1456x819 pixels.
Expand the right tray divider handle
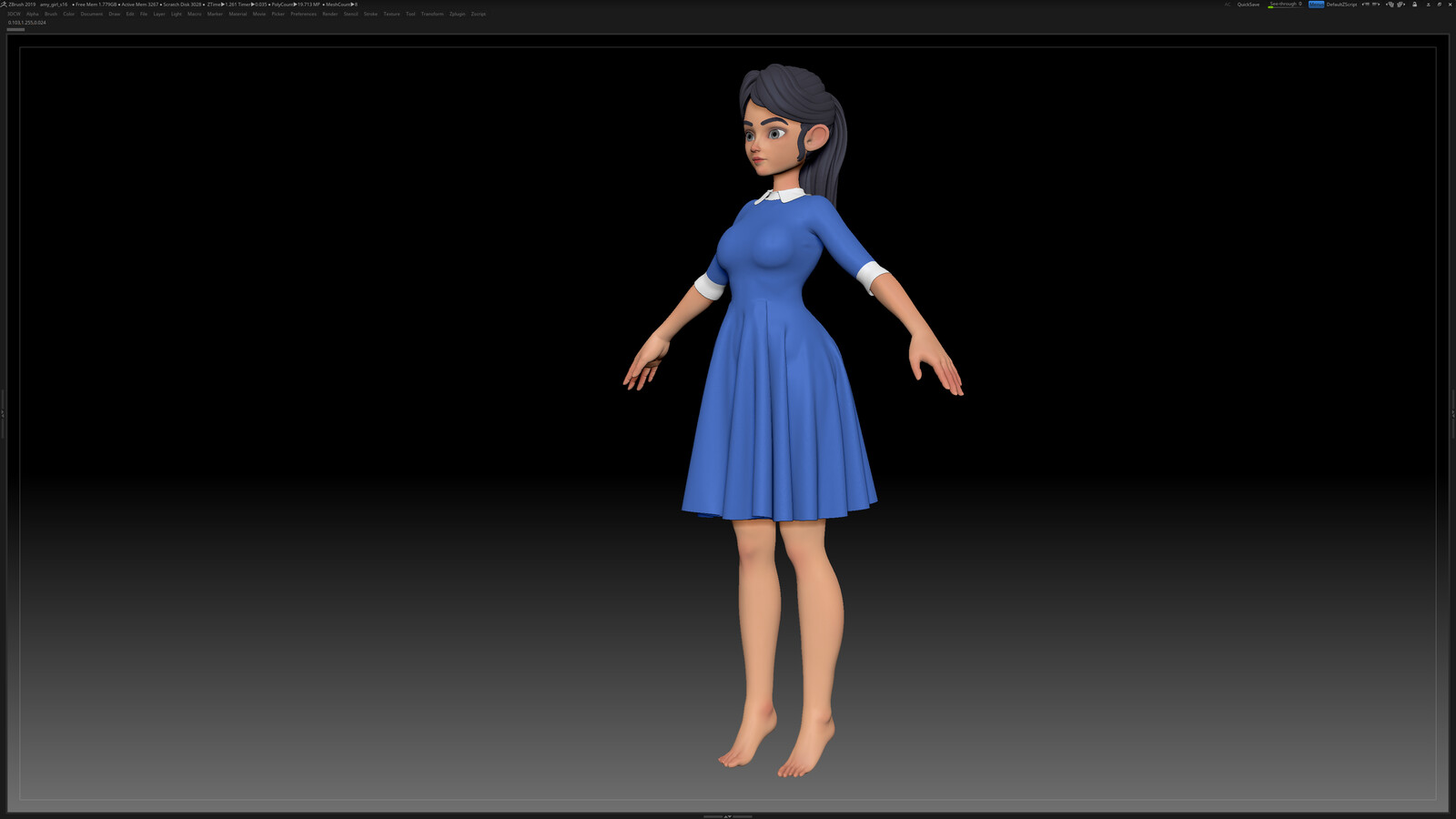[1453, 414]
